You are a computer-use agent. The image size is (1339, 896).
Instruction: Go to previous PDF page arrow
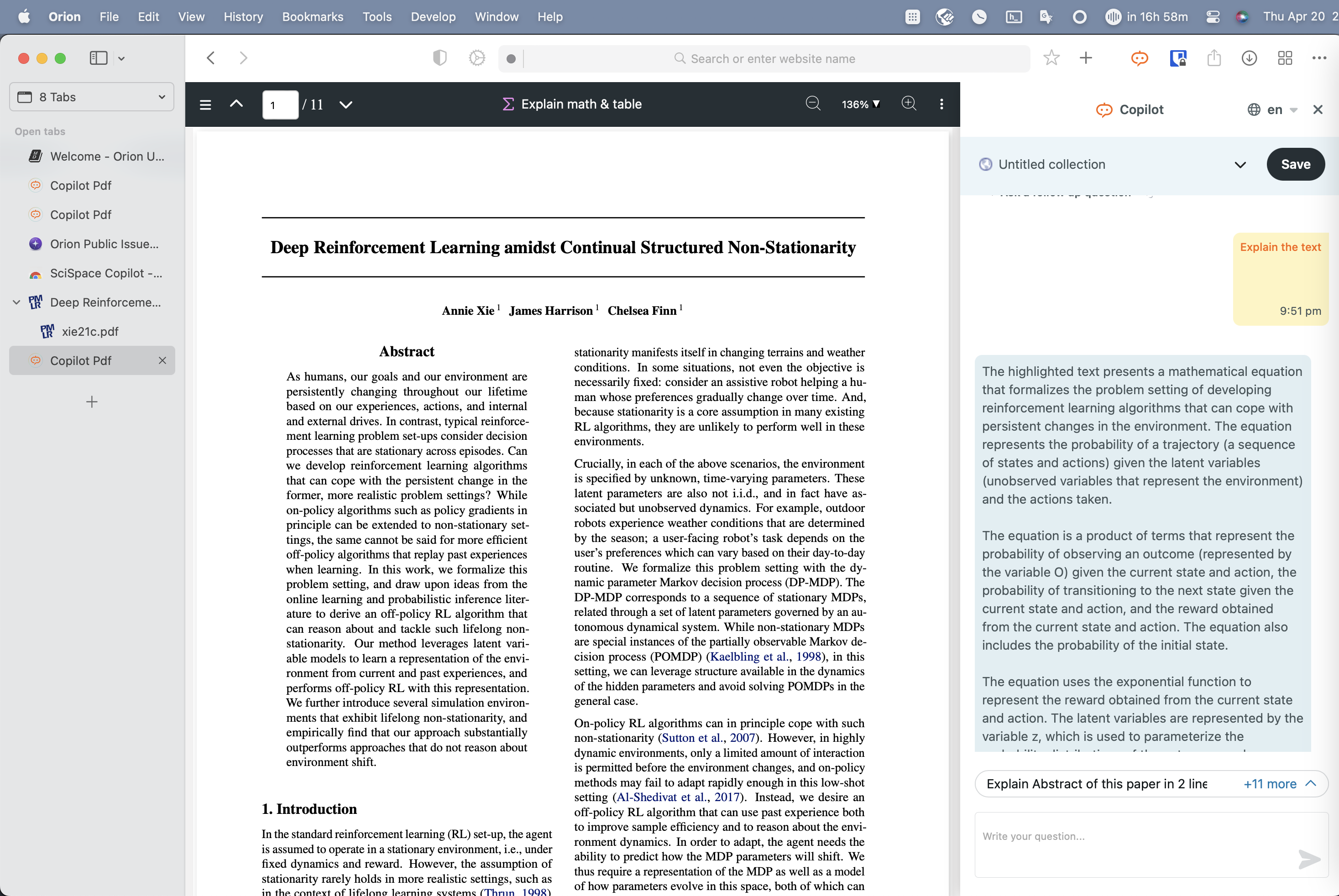click(x=236, y=104)
